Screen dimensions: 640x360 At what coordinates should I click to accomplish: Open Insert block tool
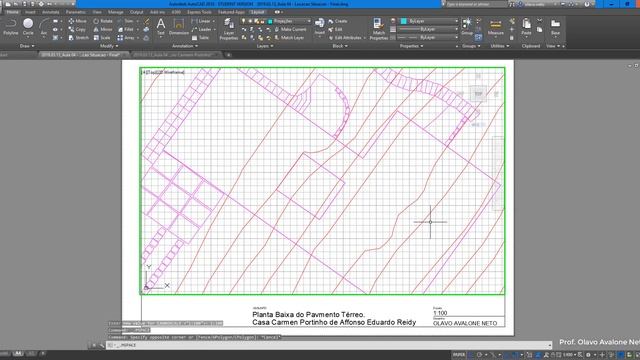point(320,27)
